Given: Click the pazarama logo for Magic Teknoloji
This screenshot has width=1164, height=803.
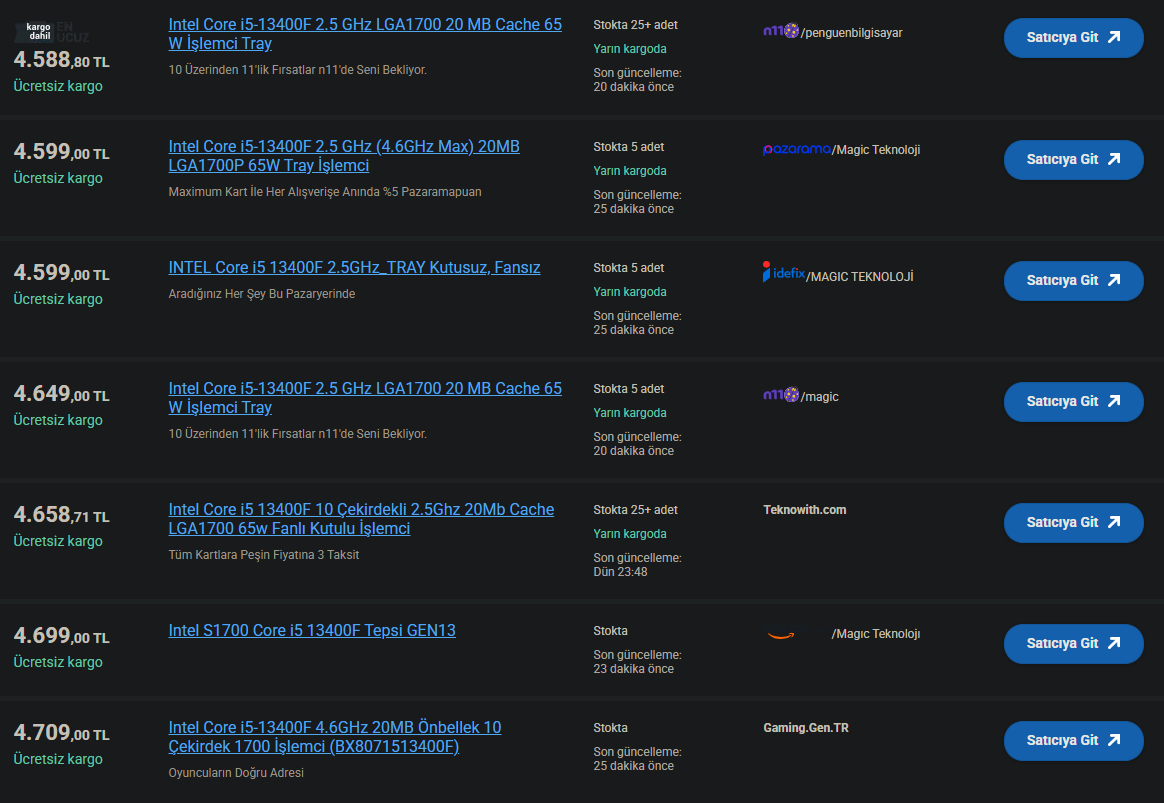Looking at the screenshot, I should 796,150.
